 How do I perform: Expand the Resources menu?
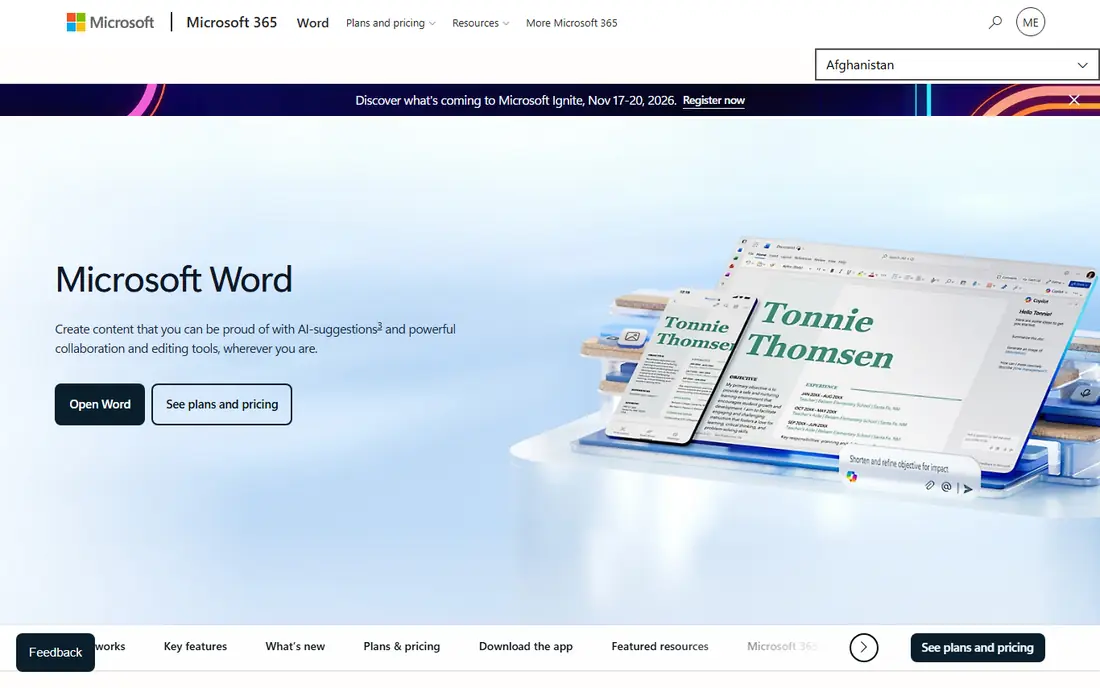[x=481, y=23]
